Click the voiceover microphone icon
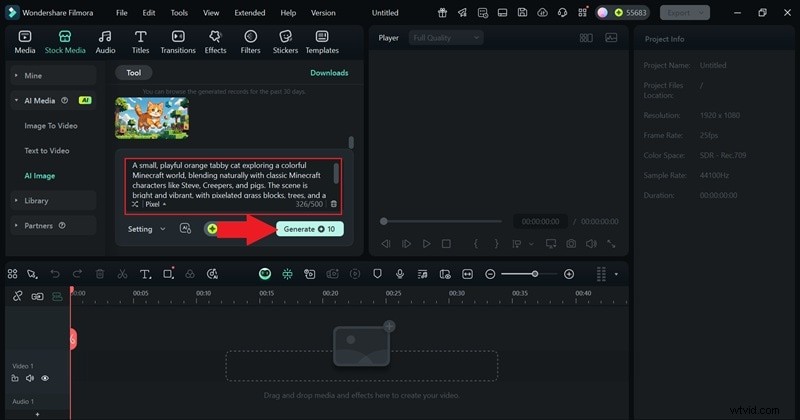The height and width of the screenshot is (420, 800). click(400, 274)
